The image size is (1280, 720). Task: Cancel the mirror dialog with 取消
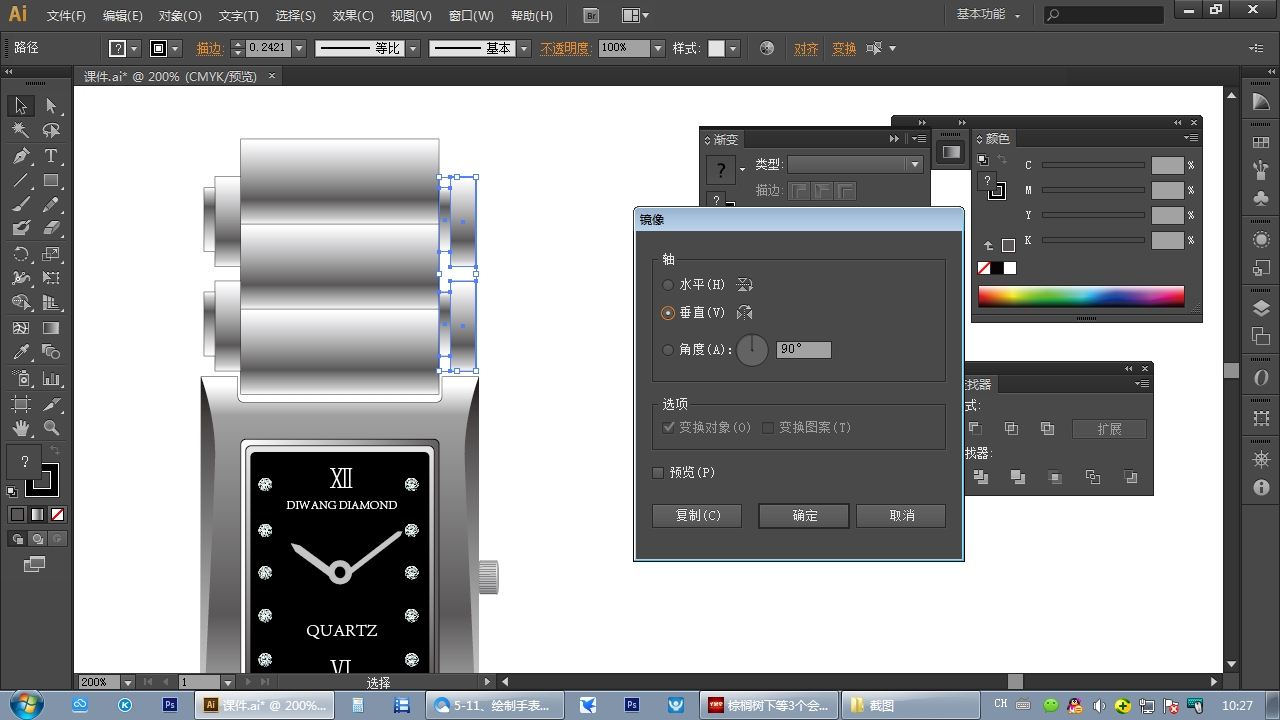click(x=901, y=516)
